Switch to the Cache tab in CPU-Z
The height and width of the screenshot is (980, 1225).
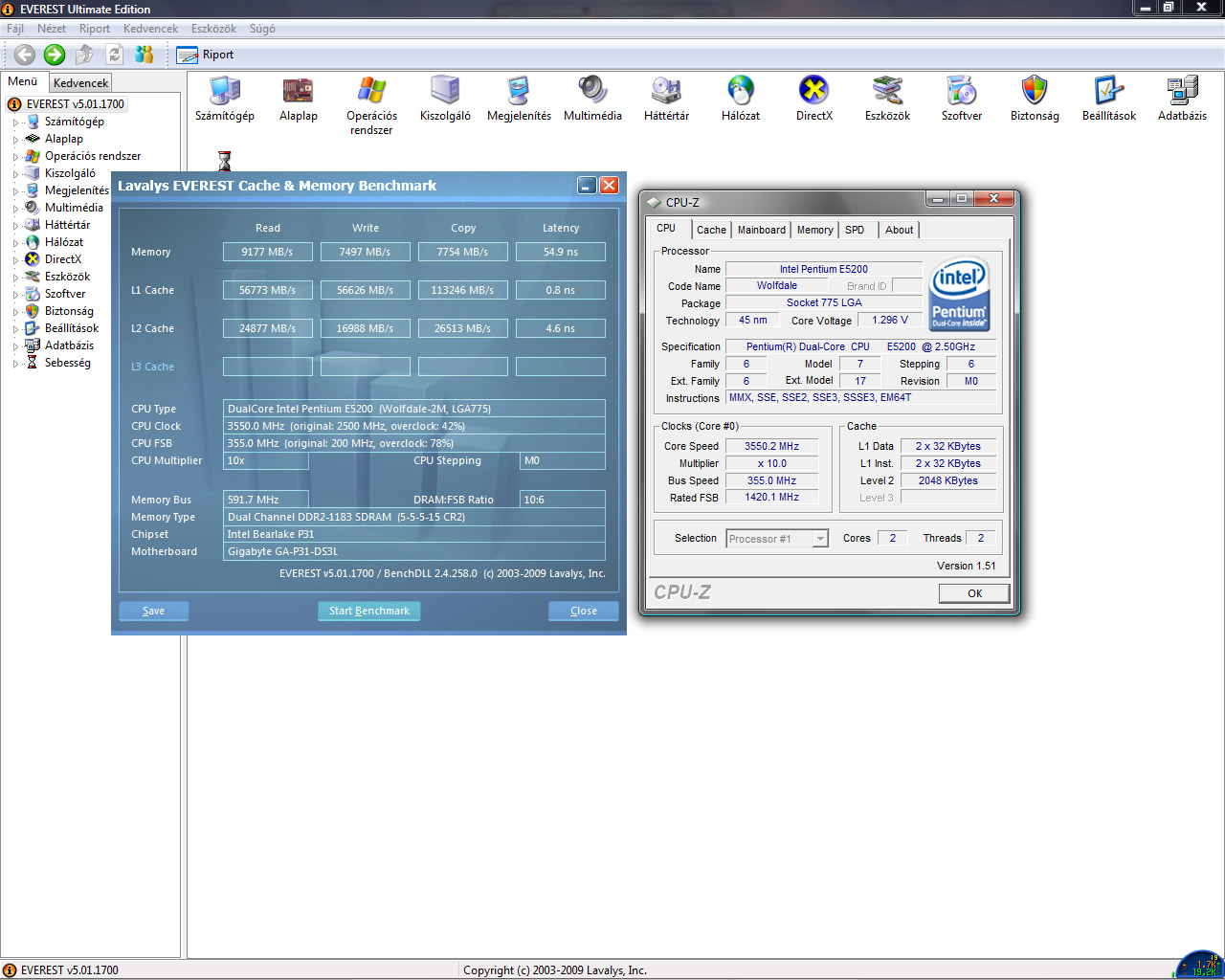point(711,230)
